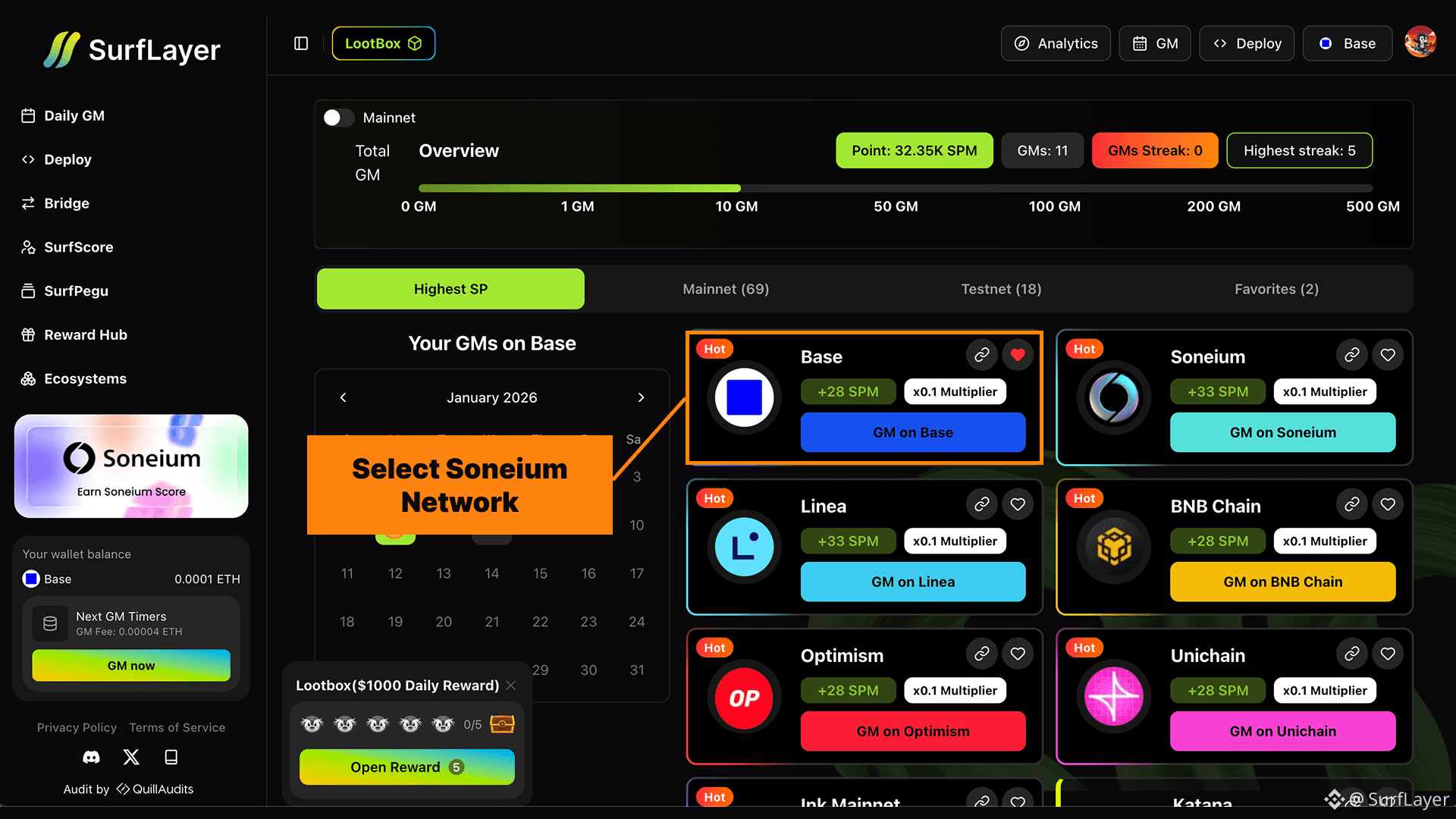Click GM on Soneium button
1456x819 pixels.
pos(1282,432)
